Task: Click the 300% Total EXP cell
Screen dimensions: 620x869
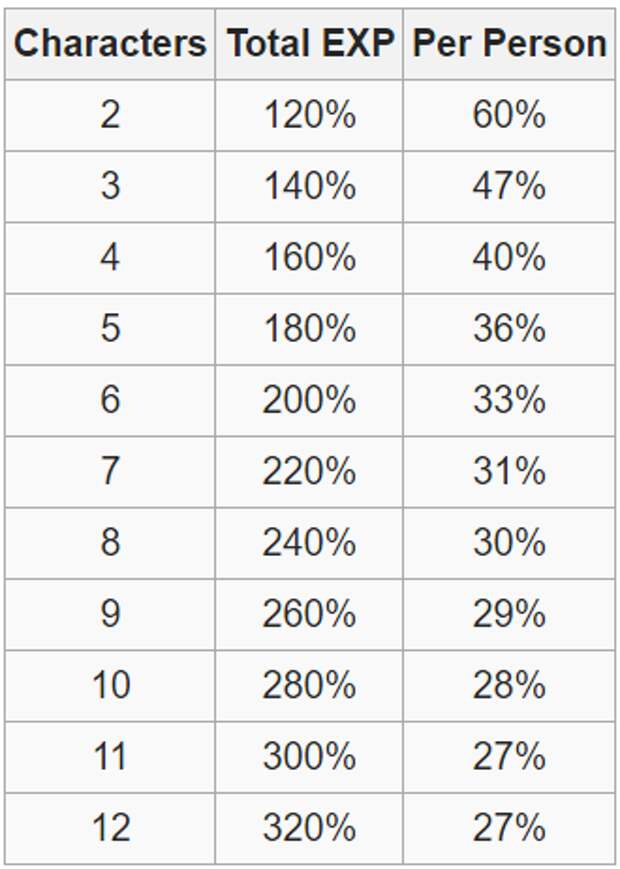Action: click(x=309, y=756)
